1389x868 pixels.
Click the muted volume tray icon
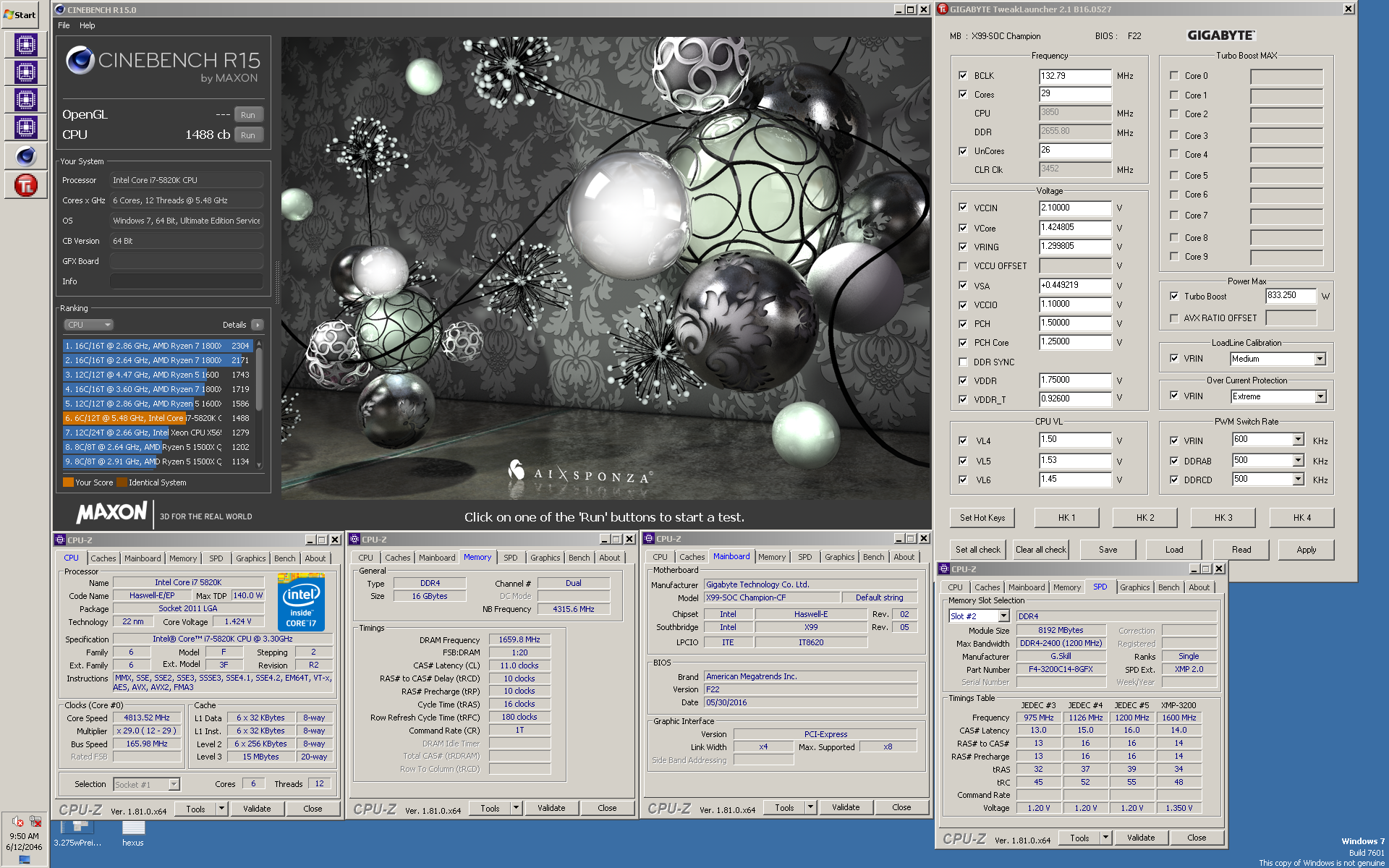point(18,821)
